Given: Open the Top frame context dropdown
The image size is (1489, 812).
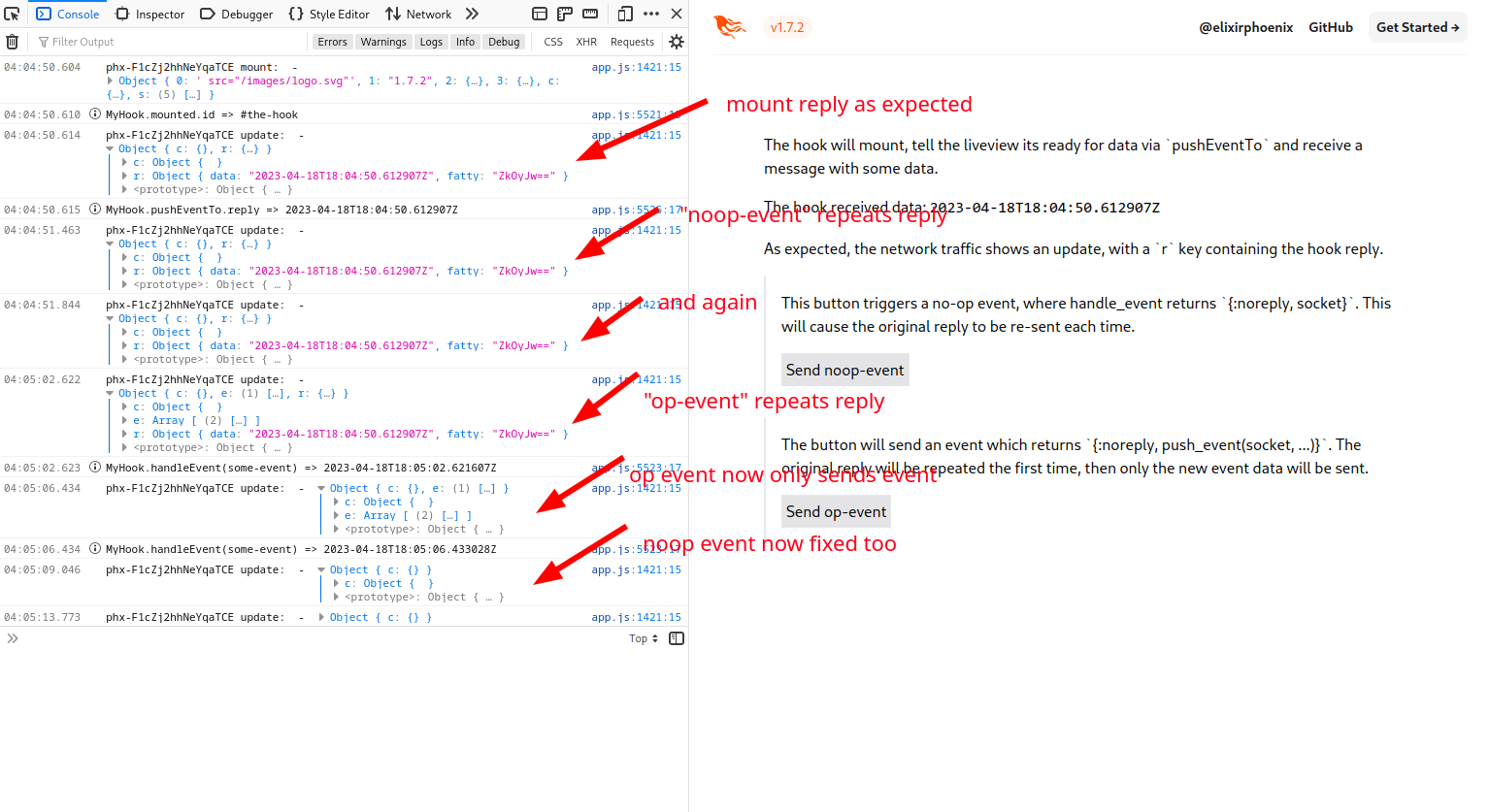Looking at the screenshot, I should click(x=642, y=637).
